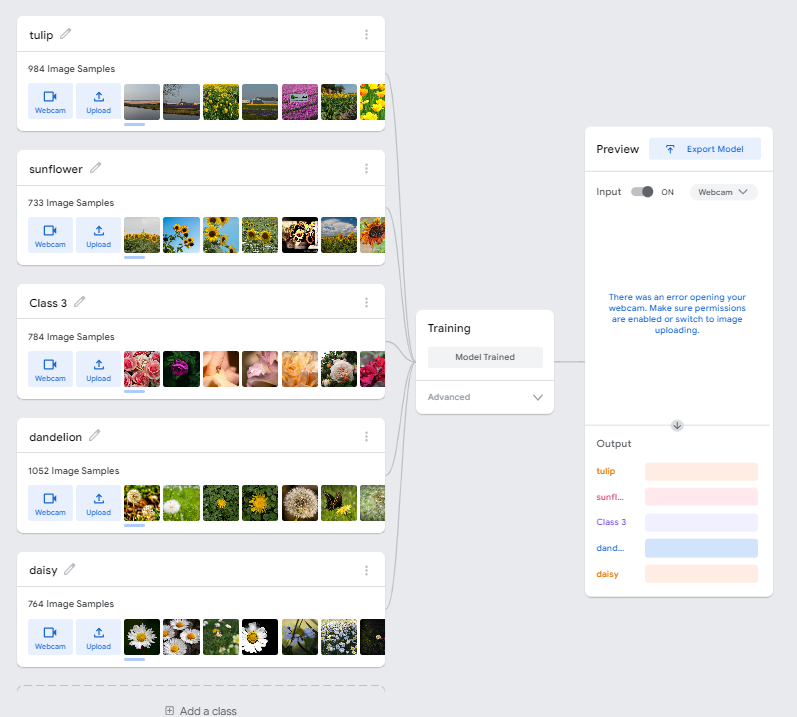Click '1052 Image Samples' text

74,471
